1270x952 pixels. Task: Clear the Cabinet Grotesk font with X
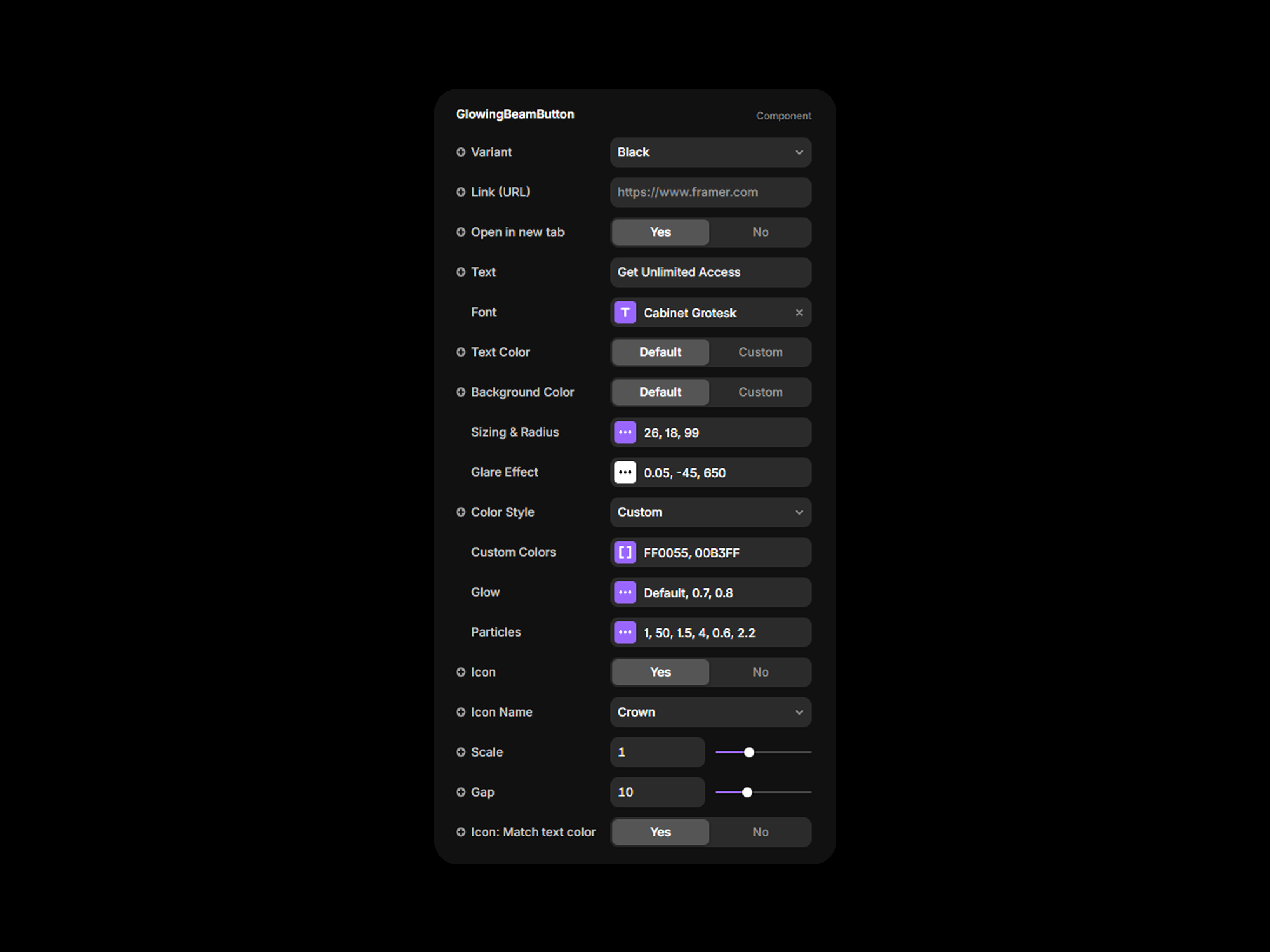tap(799, 312)
